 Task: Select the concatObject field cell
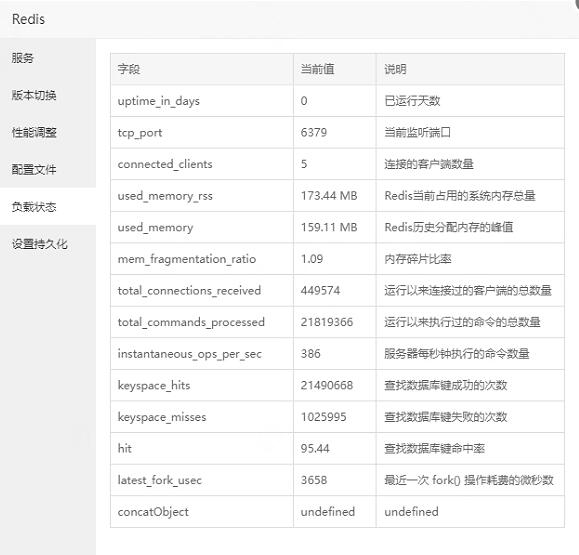[202, 512]
